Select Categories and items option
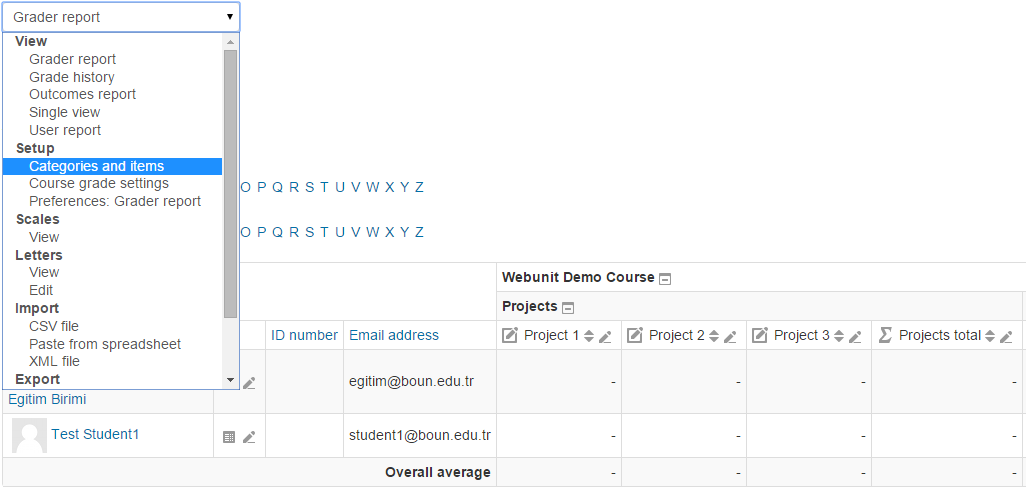 96,166
